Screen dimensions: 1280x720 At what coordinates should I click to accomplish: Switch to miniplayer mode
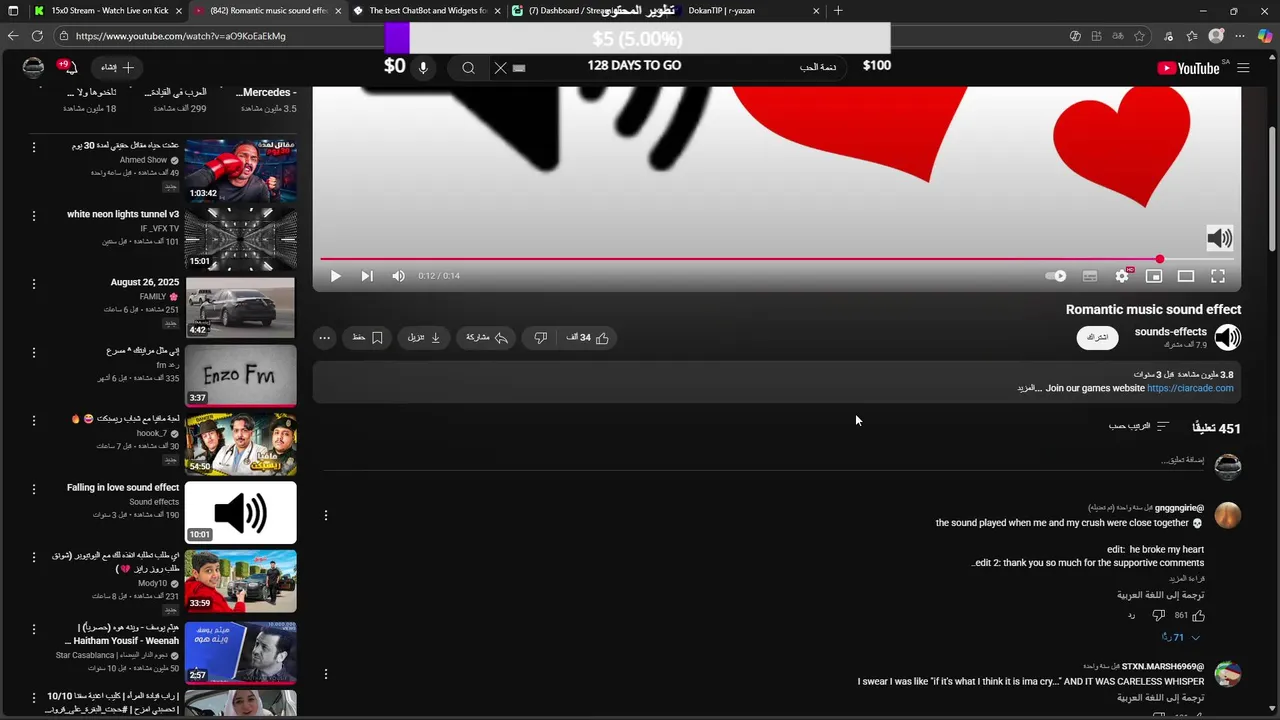[x=1154, y=276]
